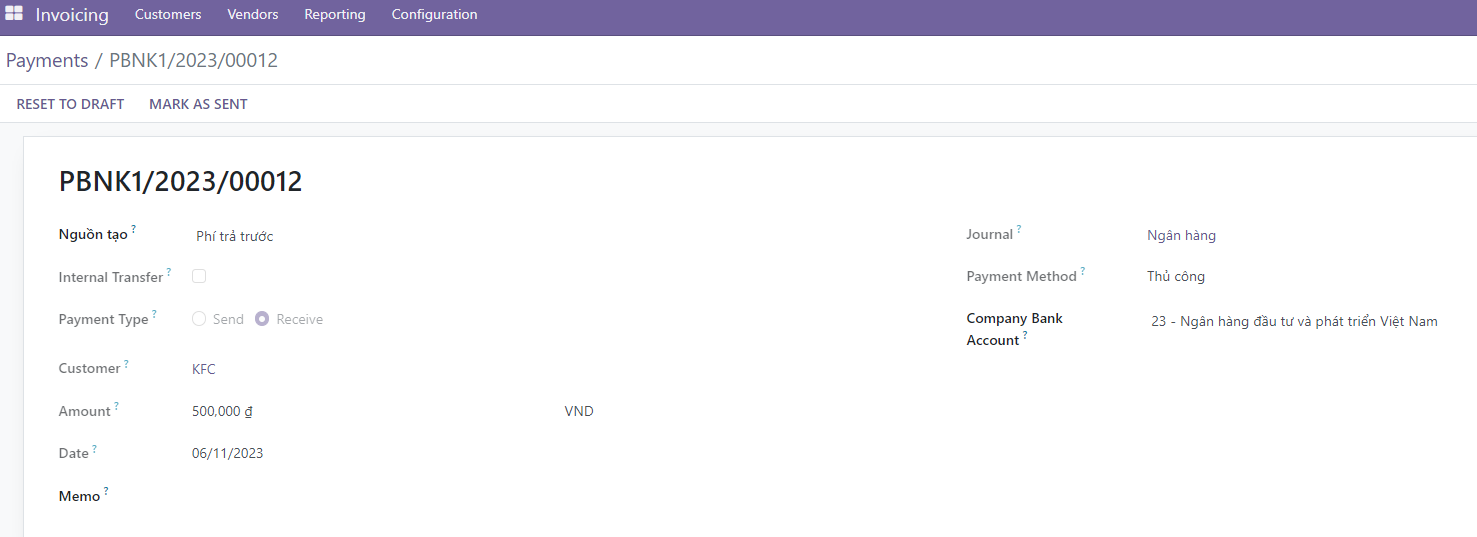The width and height of the screenshot is (1477, 537).
Task: Click the Phí trả trước source value
Action: (235, 237)
